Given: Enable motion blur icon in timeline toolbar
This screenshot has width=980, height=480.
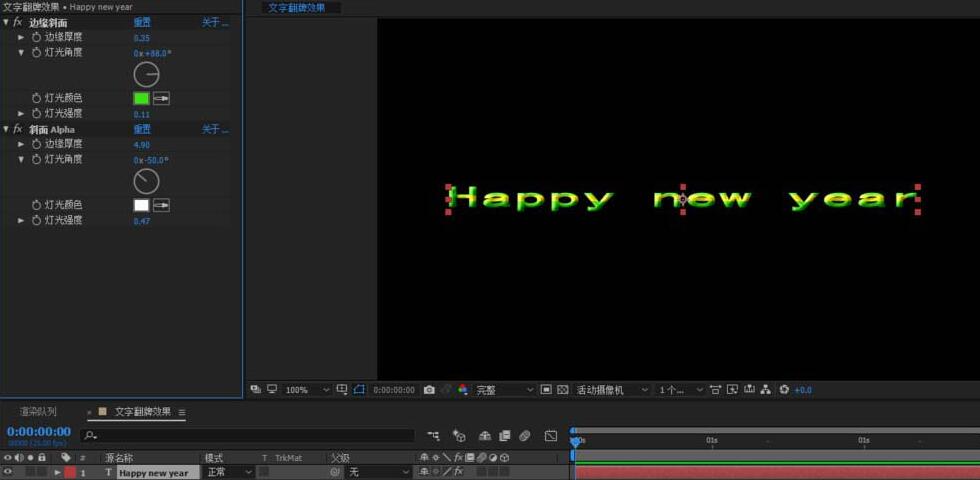Looking at the screenshot, I should click(524, 436).
